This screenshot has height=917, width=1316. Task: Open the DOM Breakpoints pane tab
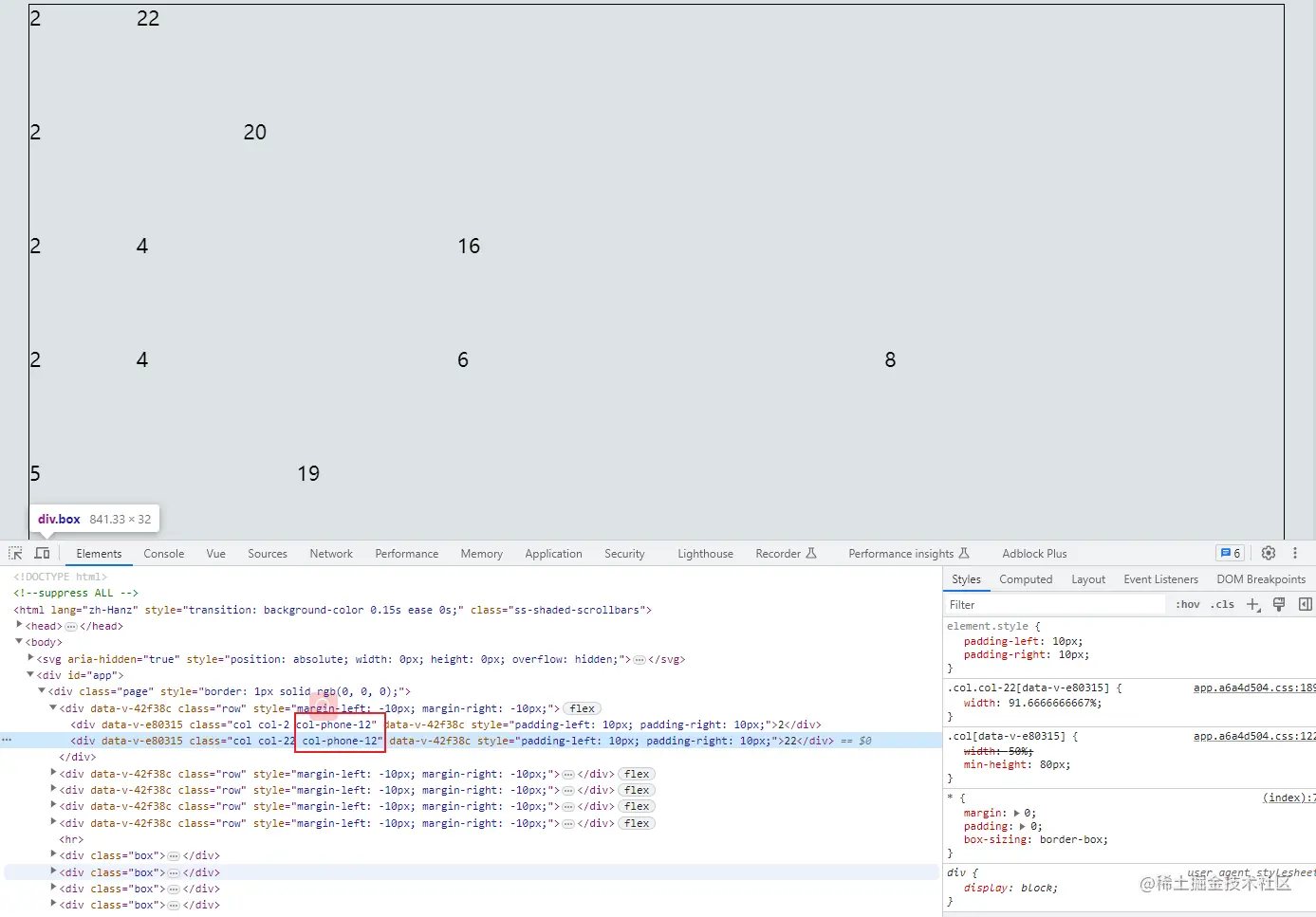[x=1261, y=579]
